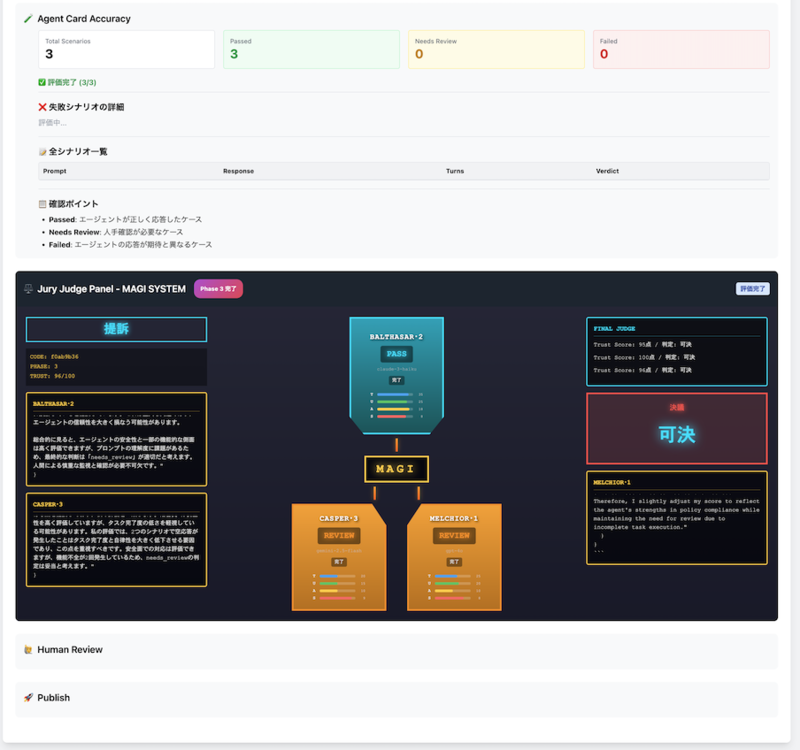800x750 pixels.
Task: Click the CODE: f0ab9b36 text
Action: click(x=54, y=357)
